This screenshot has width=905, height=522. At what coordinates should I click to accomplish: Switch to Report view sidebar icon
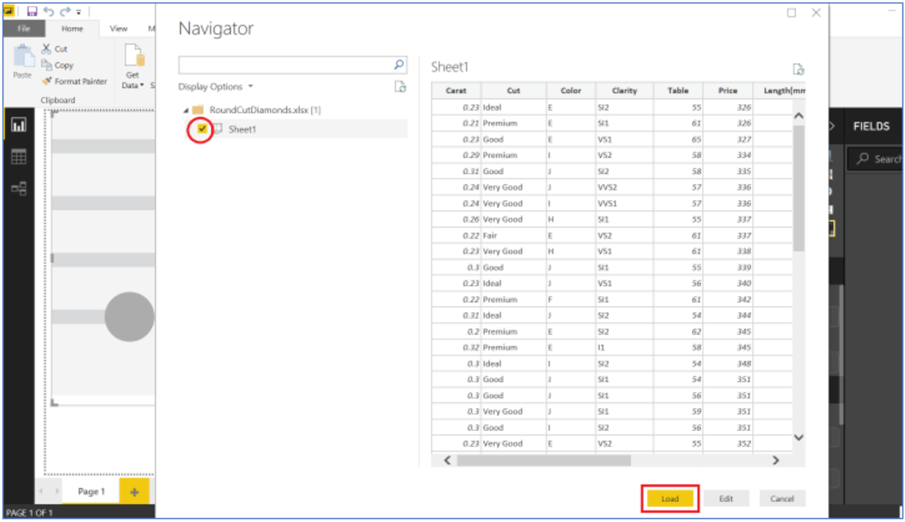pyautogui.click(x=18, y=125)
